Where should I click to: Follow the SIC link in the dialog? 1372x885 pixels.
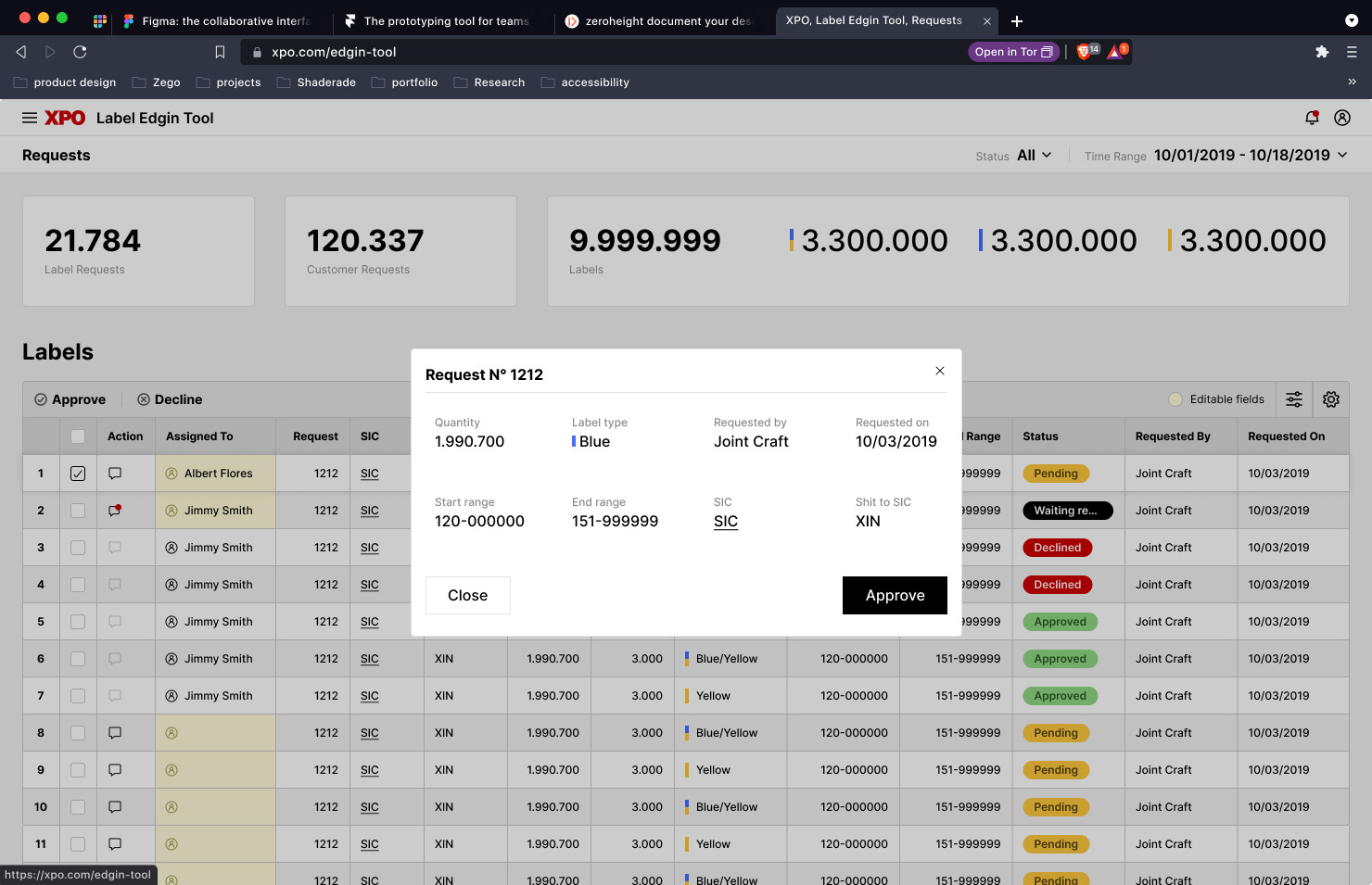726,522
